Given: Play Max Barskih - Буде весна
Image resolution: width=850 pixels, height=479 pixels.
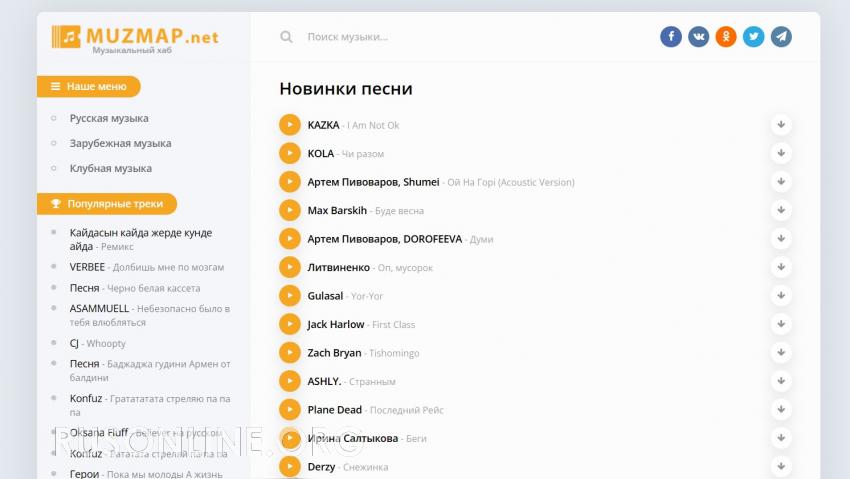Looking at the screenshot, I should (290, 210).
